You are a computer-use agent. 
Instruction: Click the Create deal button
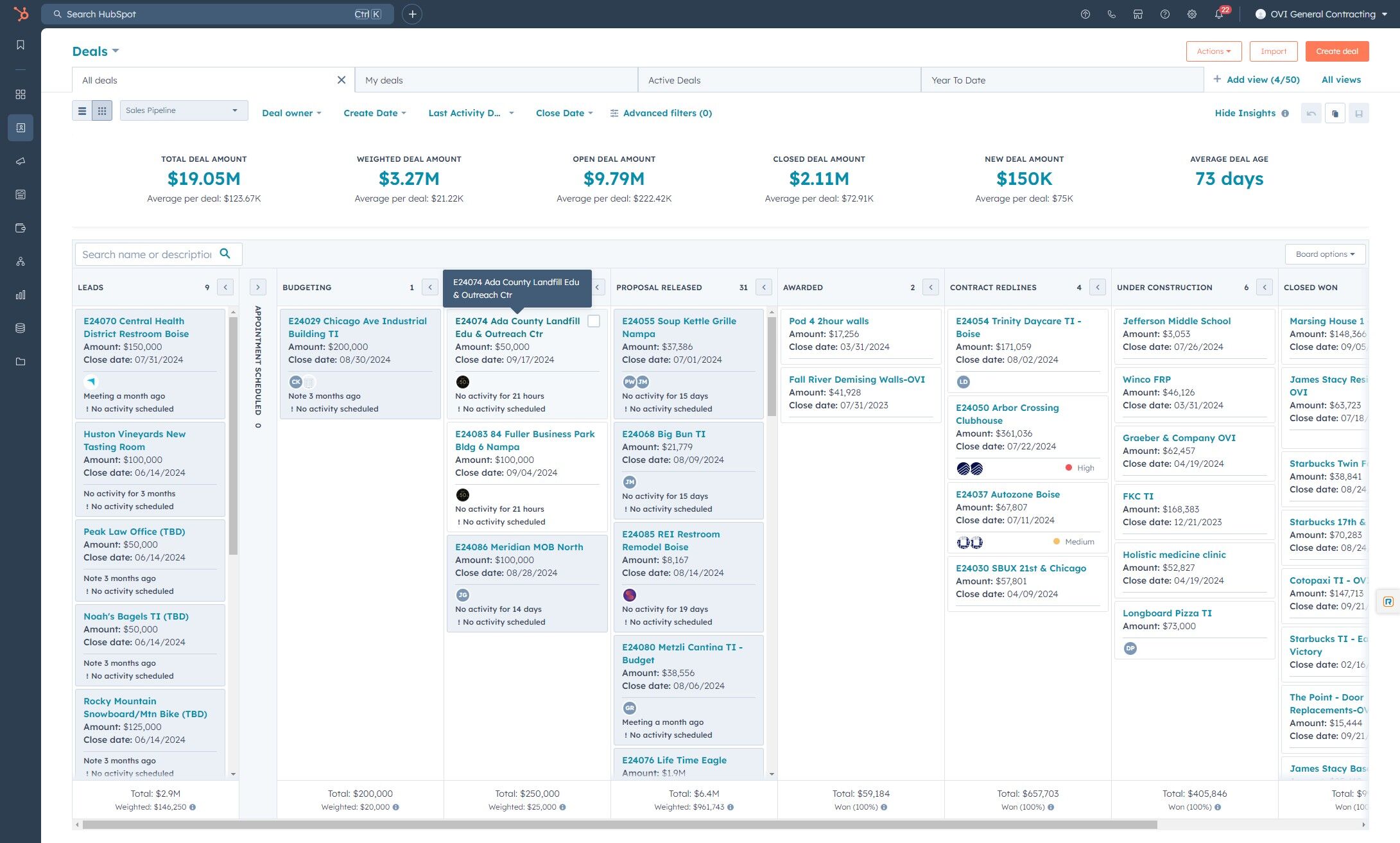1336,51
